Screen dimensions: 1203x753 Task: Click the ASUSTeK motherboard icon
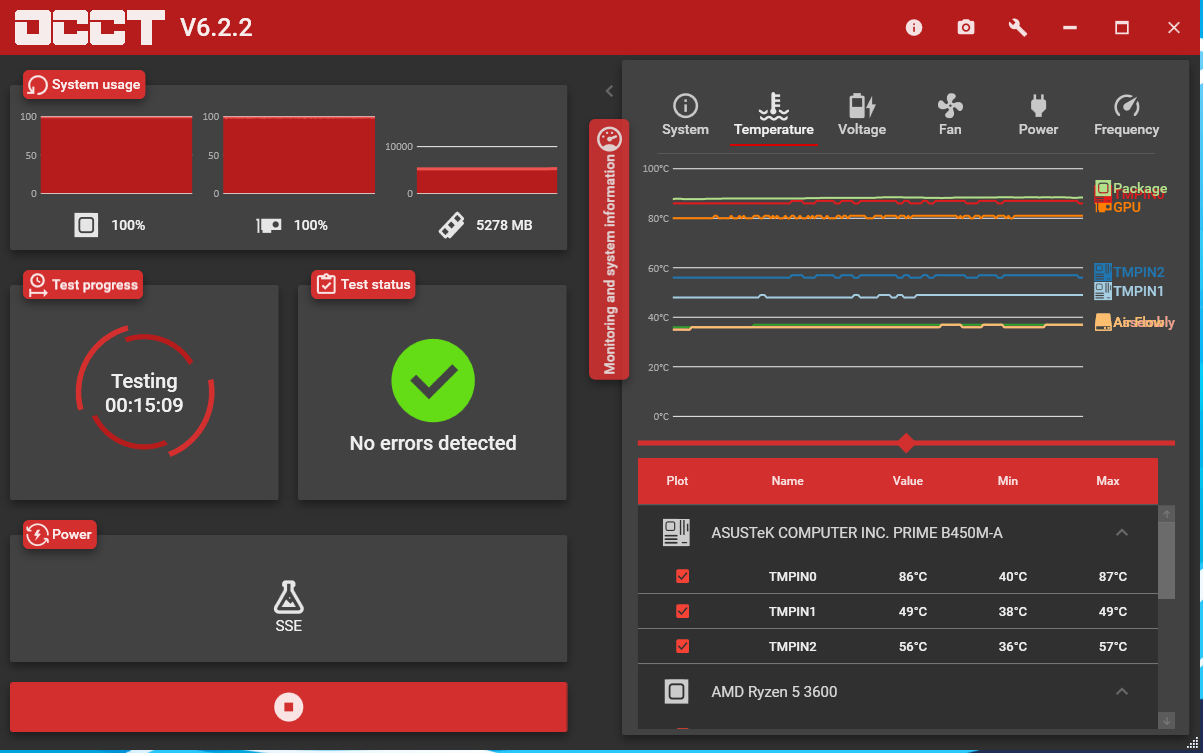coord(676,532)
